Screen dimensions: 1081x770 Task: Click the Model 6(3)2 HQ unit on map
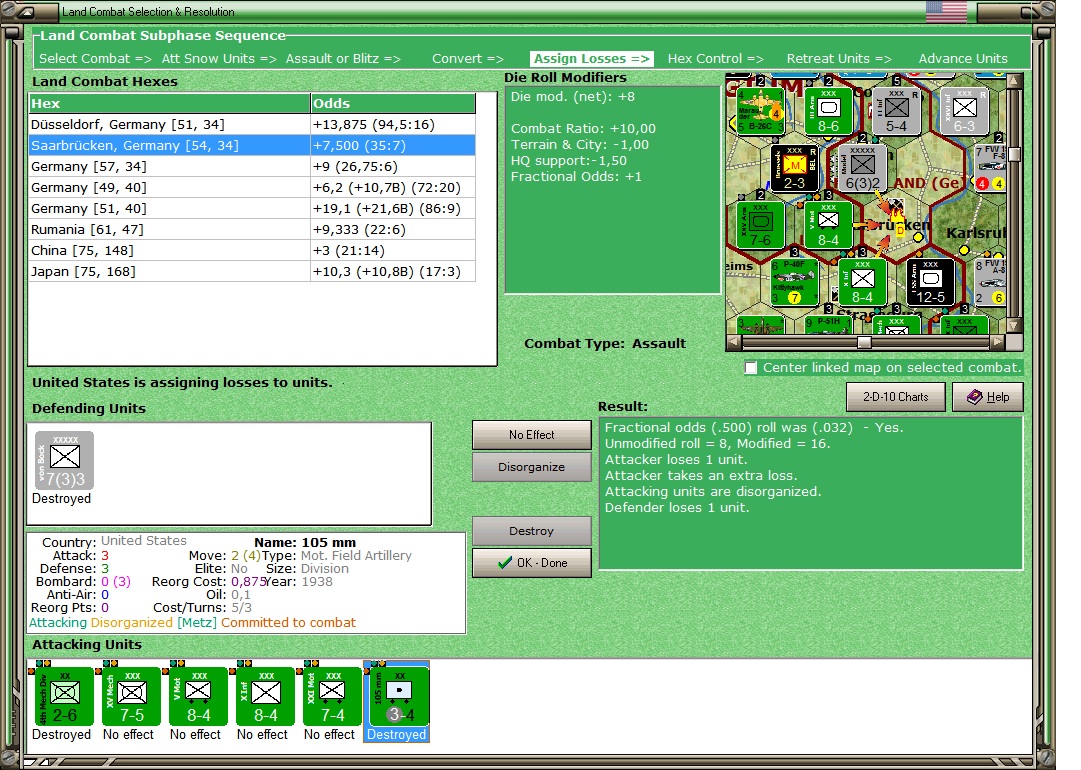pos(862,168)
